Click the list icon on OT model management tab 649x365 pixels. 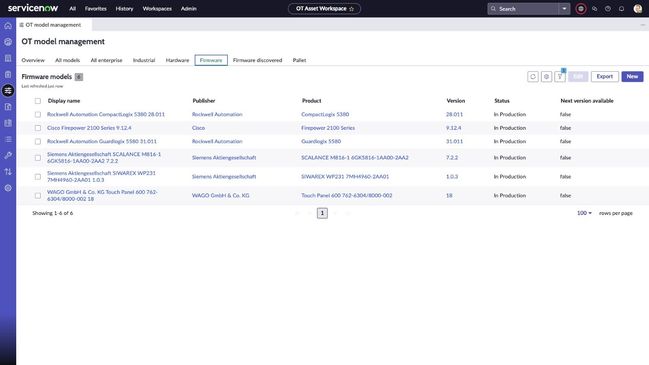point(22,25)
